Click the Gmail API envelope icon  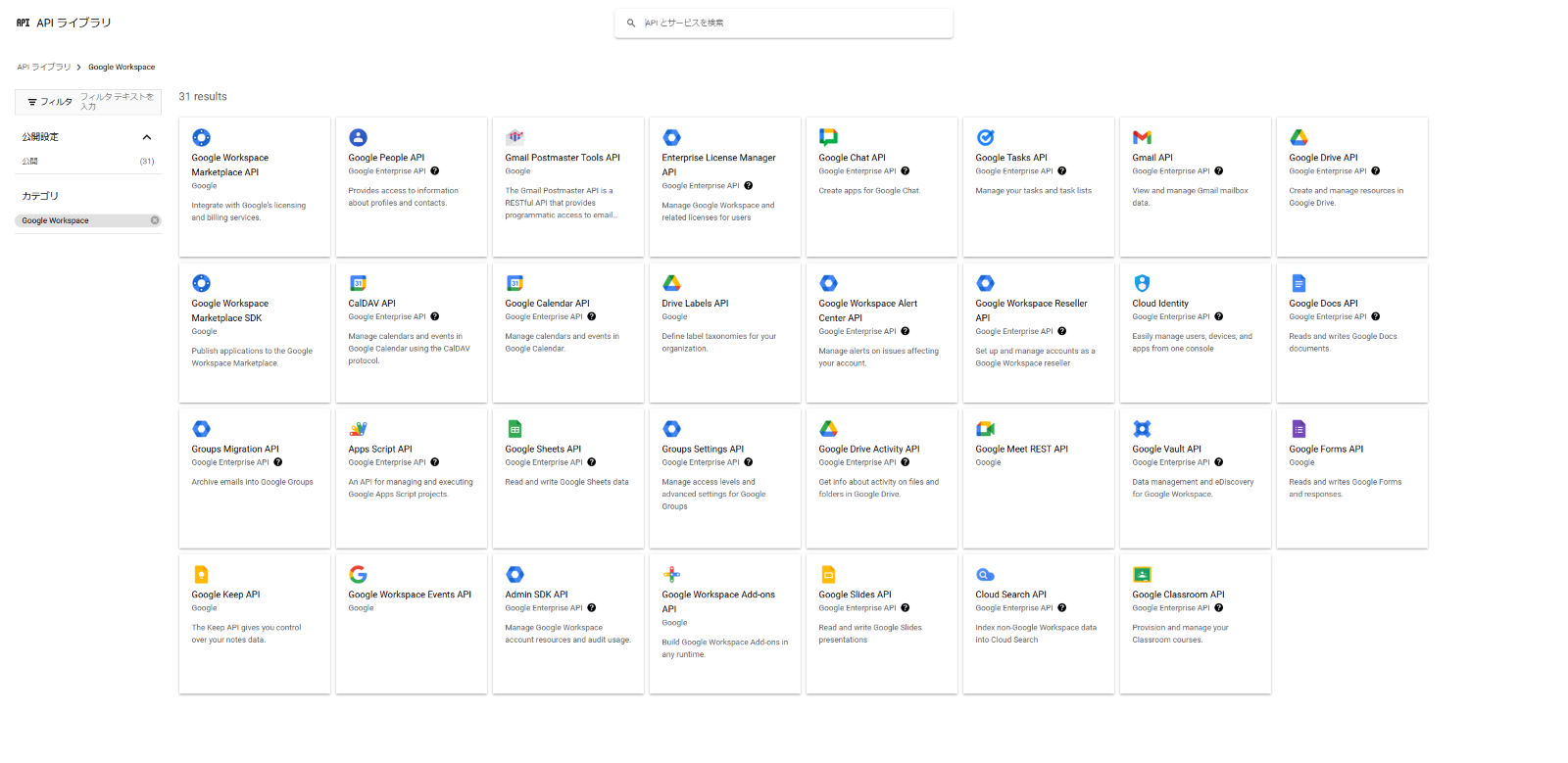[1142, 137]
